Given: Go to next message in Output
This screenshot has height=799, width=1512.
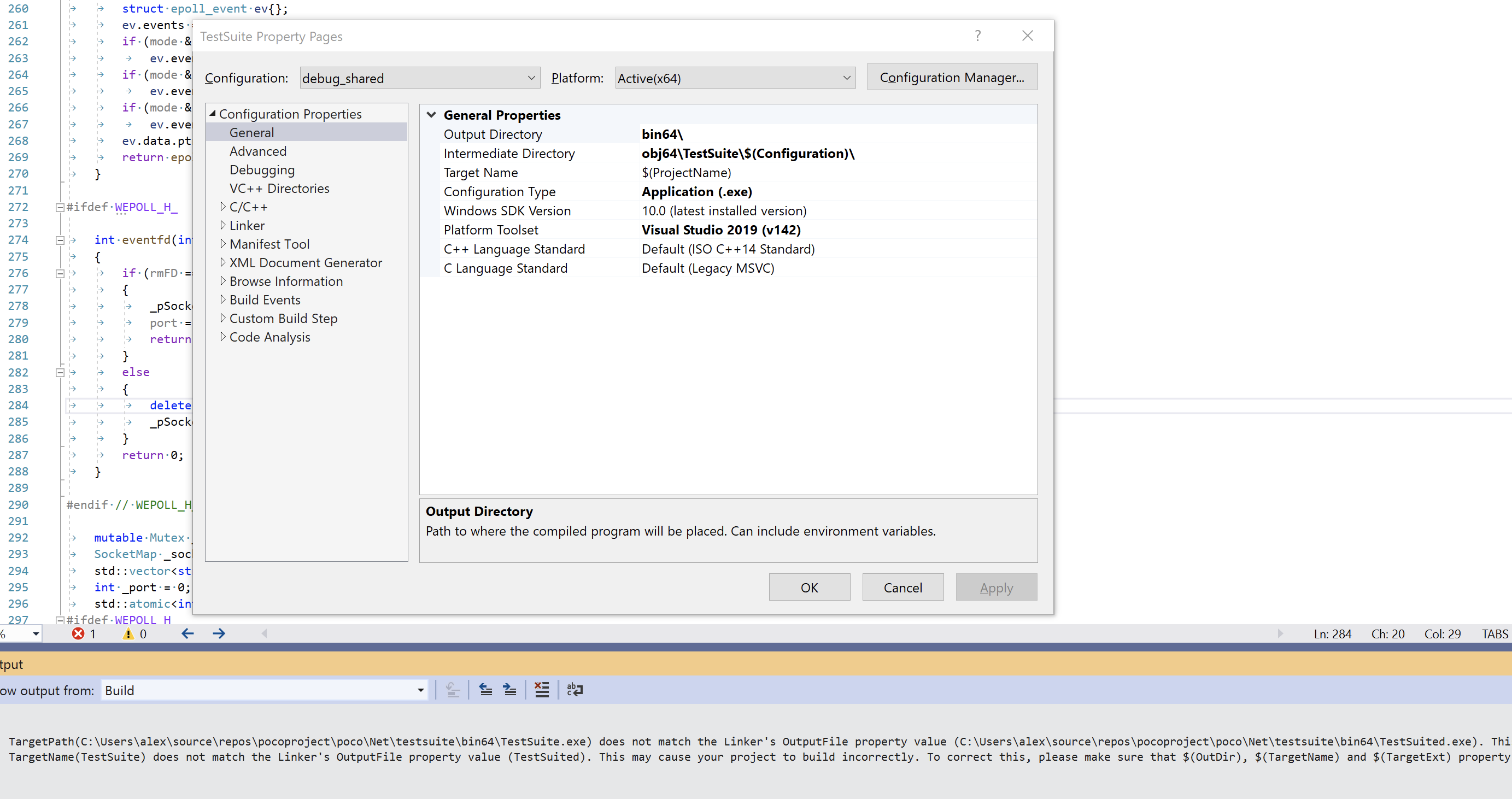Looking at the screenshot, I should (x=510, y=690).
